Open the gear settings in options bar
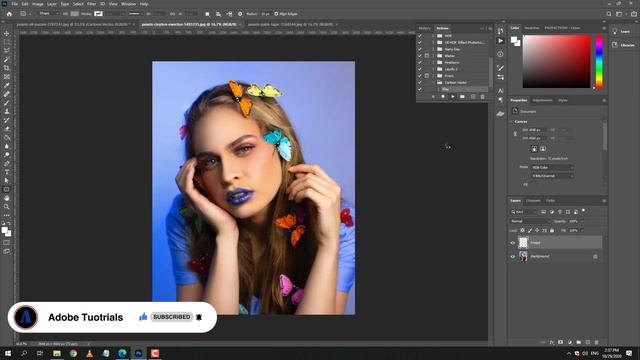This screenshot has width=640, height=360. (240, 14)
